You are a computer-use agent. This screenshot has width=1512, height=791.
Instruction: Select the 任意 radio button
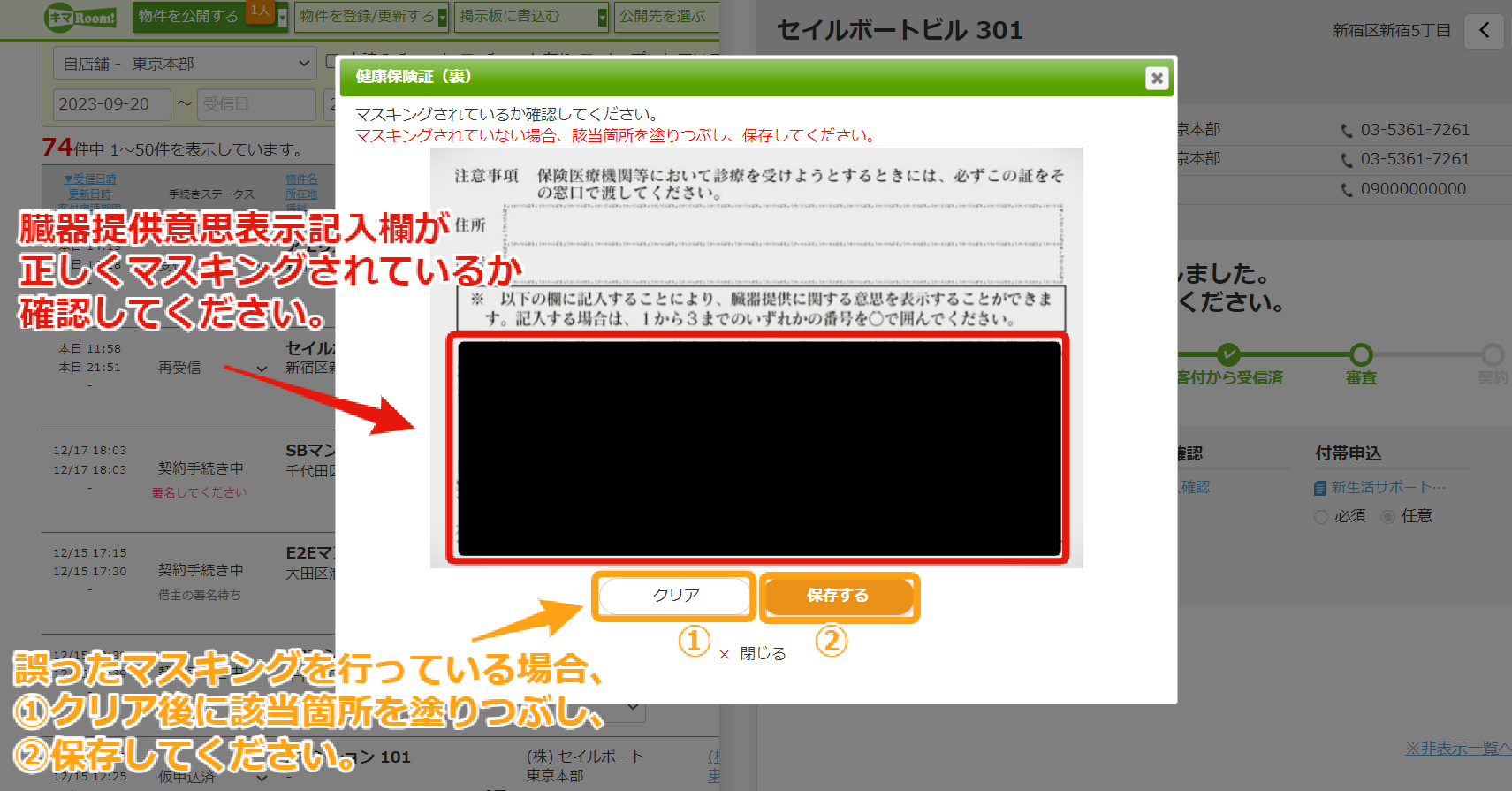tap(1388, 517)
